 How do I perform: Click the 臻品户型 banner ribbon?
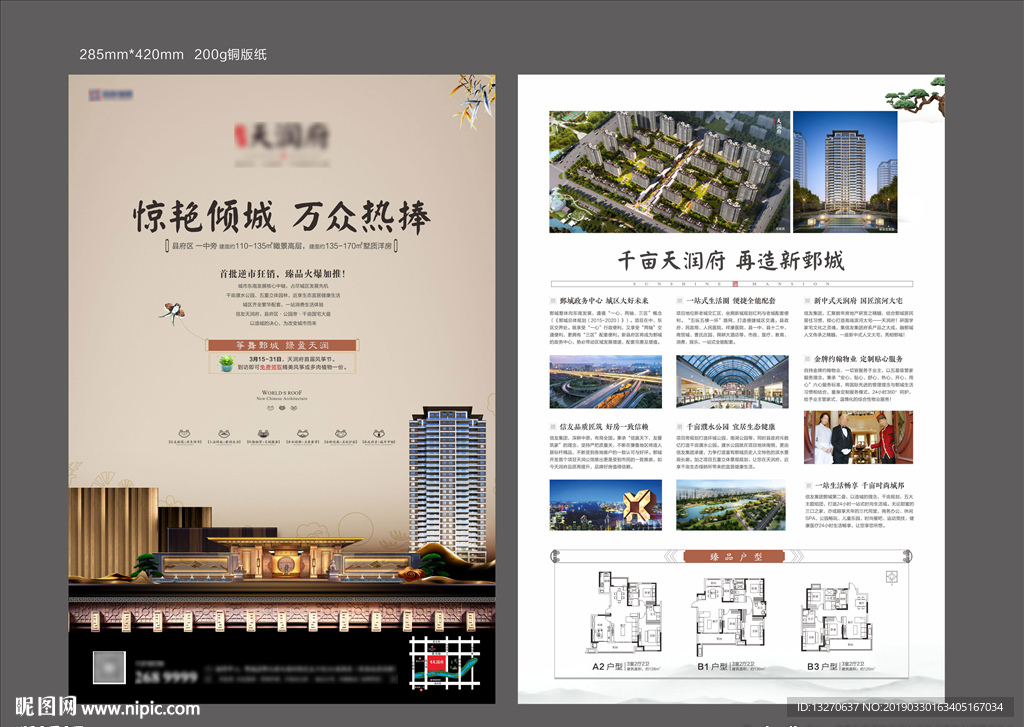733,557
